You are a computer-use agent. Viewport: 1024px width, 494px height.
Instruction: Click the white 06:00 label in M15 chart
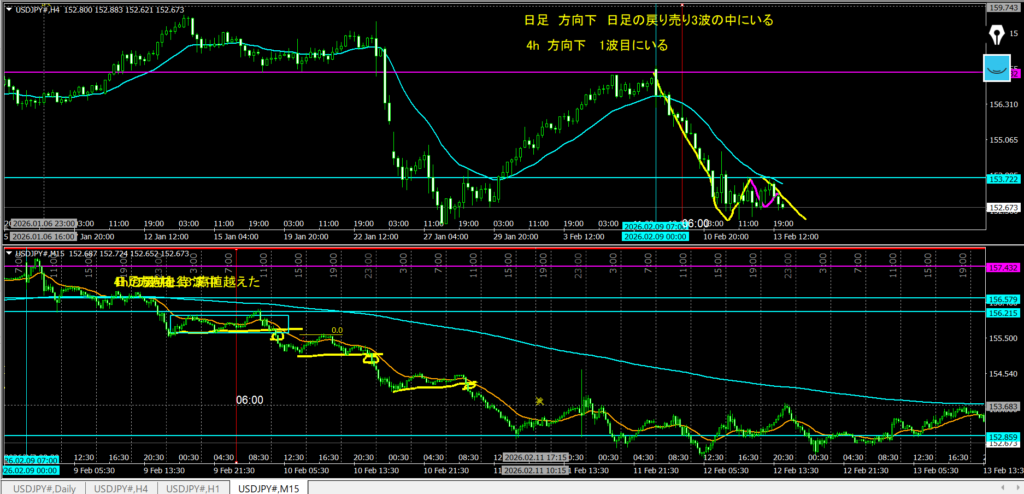249,399
